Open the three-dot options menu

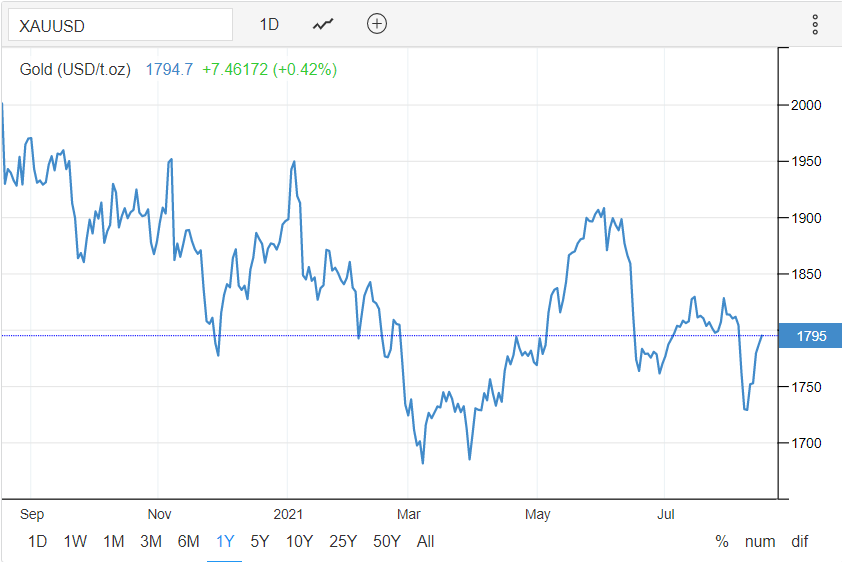click(x=815, y=24)
